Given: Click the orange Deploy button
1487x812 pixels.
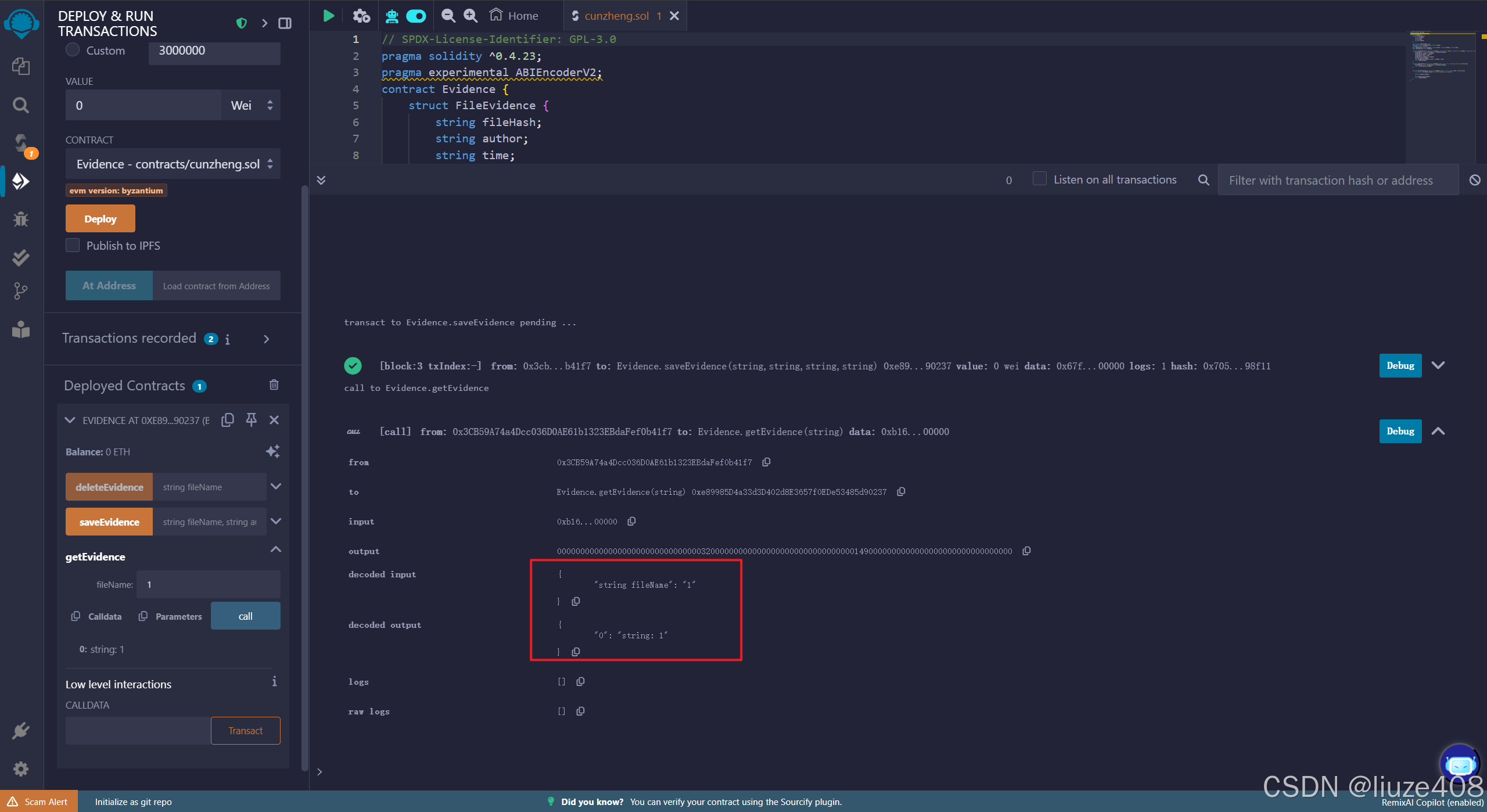Looking at the screenshot, I should (x=100, y=219).
